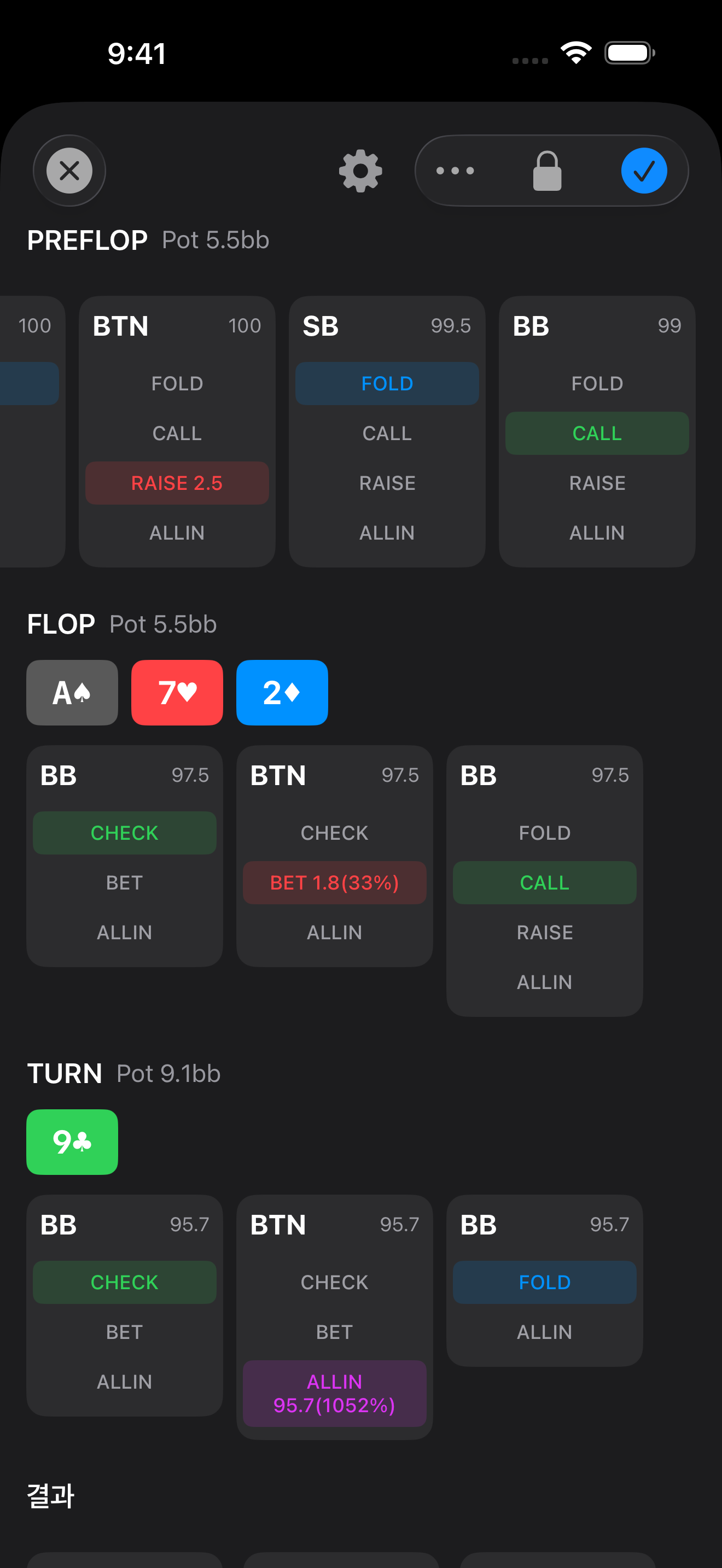This screenshot has height=1568, width=722.
Task: Close the hand editor with X button
Action: tap(69, 171)
